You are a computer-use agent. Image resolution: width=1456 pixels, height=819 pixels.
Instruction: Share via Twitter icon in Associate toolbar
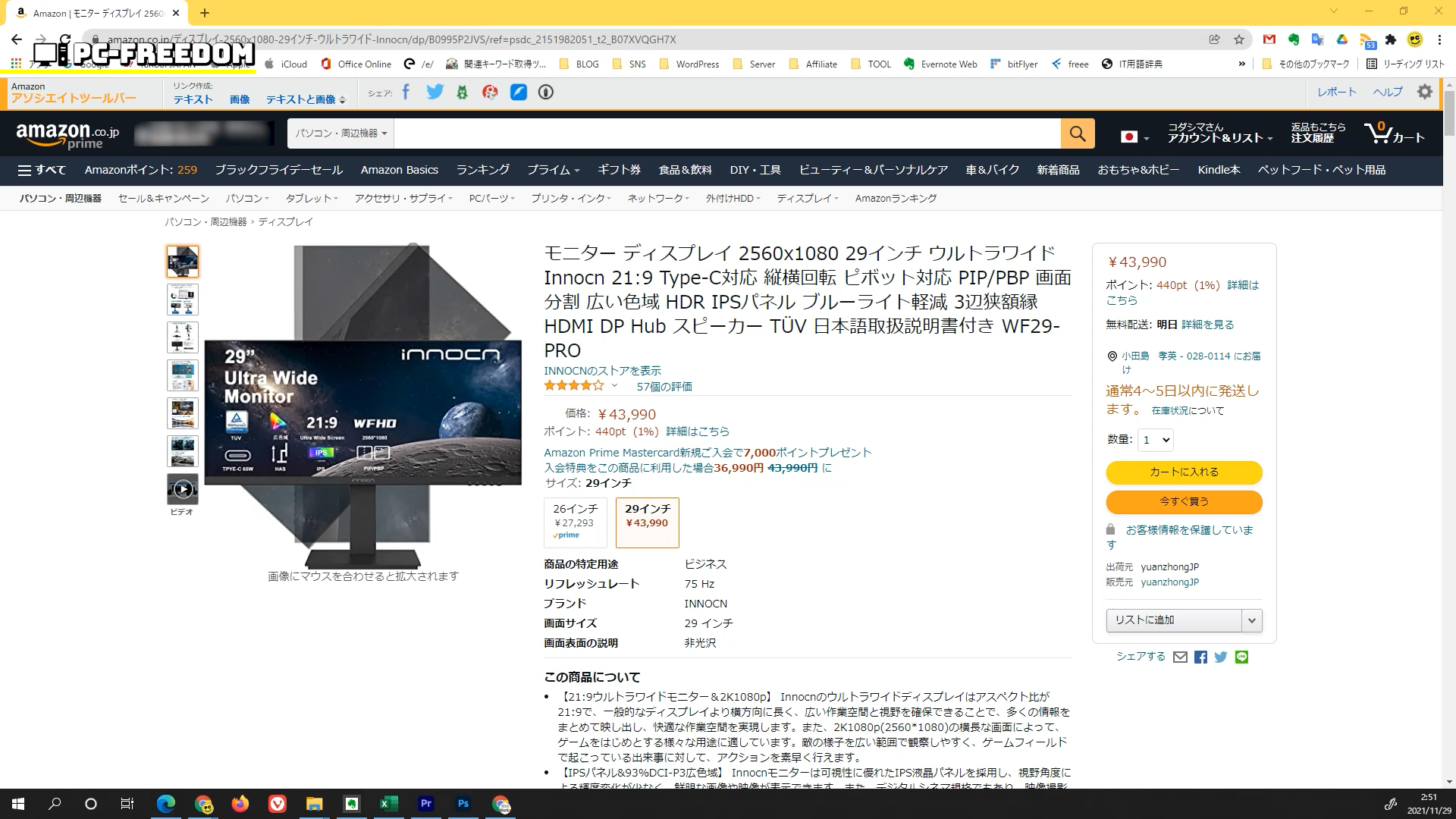[435, 92]
